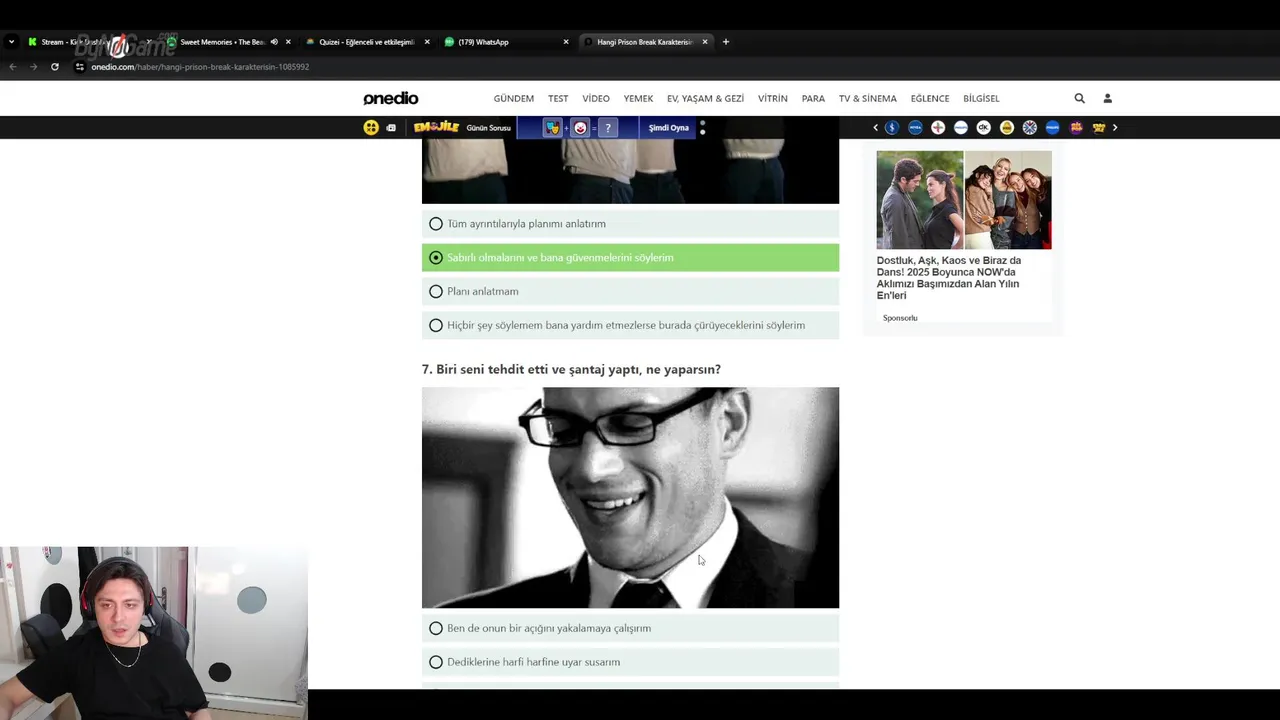Open site info icon beside address
The width and height of the screenshot is (1280, 720).
pyautogui.click(x=80, y=67)
